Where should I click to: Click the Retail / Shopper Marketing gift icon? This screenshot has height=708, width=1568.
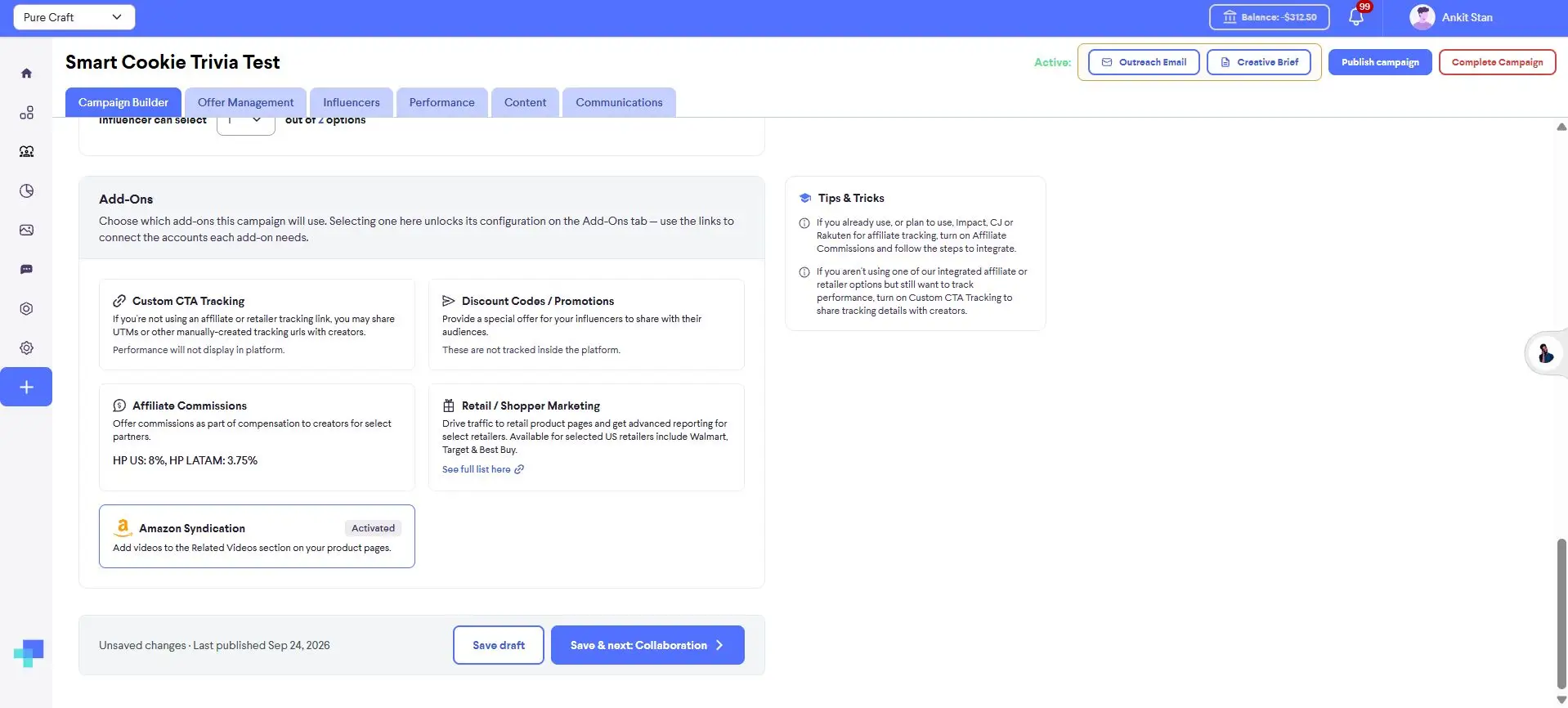pyautogui.click(x=449, y=406)
